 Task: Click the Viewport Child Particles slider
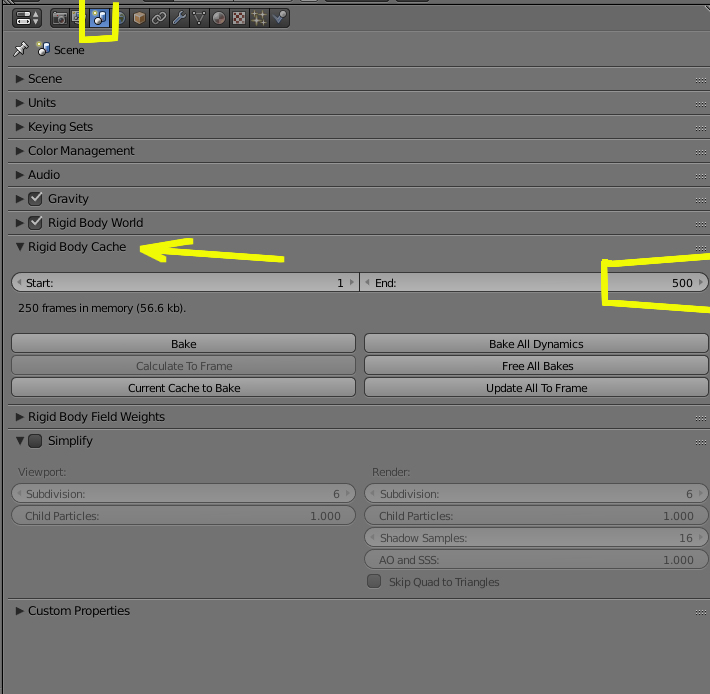coord(183,516)
